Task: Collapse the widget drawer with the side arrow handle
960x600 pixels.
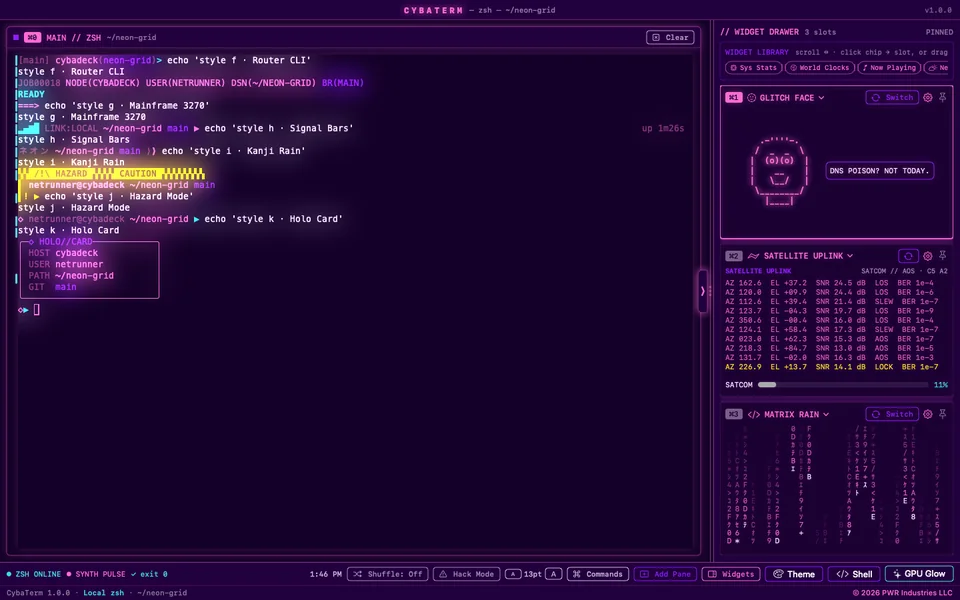Action: [x=702, y=291]
